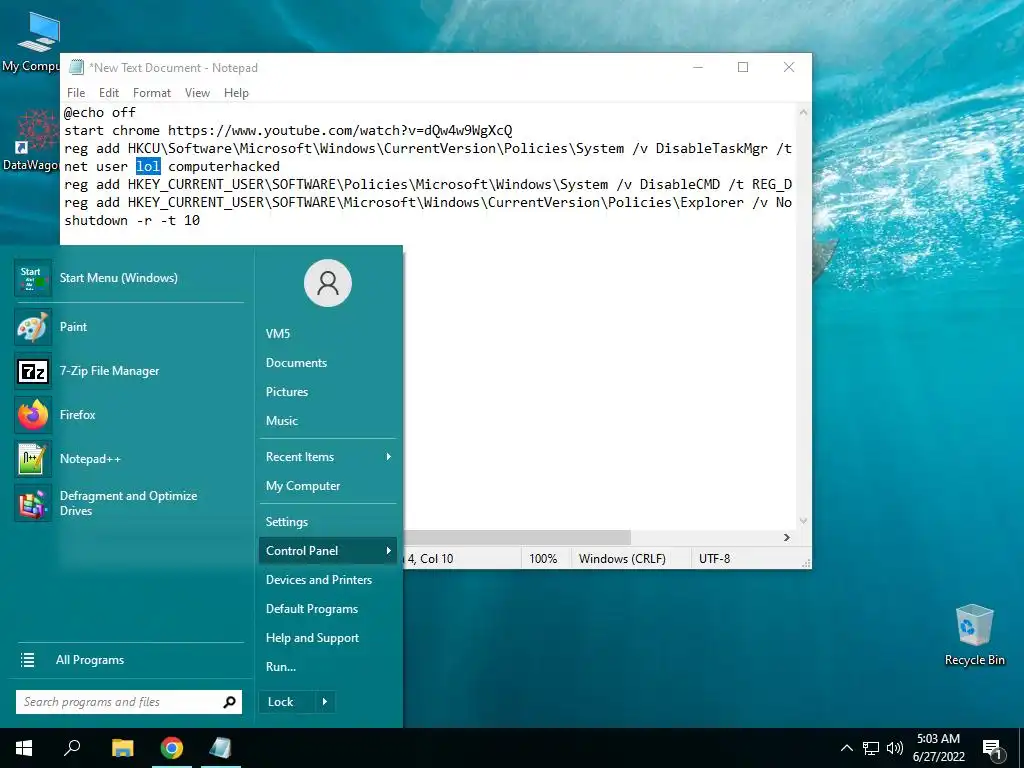
Task: Click 'DisableTaskMgr' text in Notepad
Action: click(x=712, y=148)
